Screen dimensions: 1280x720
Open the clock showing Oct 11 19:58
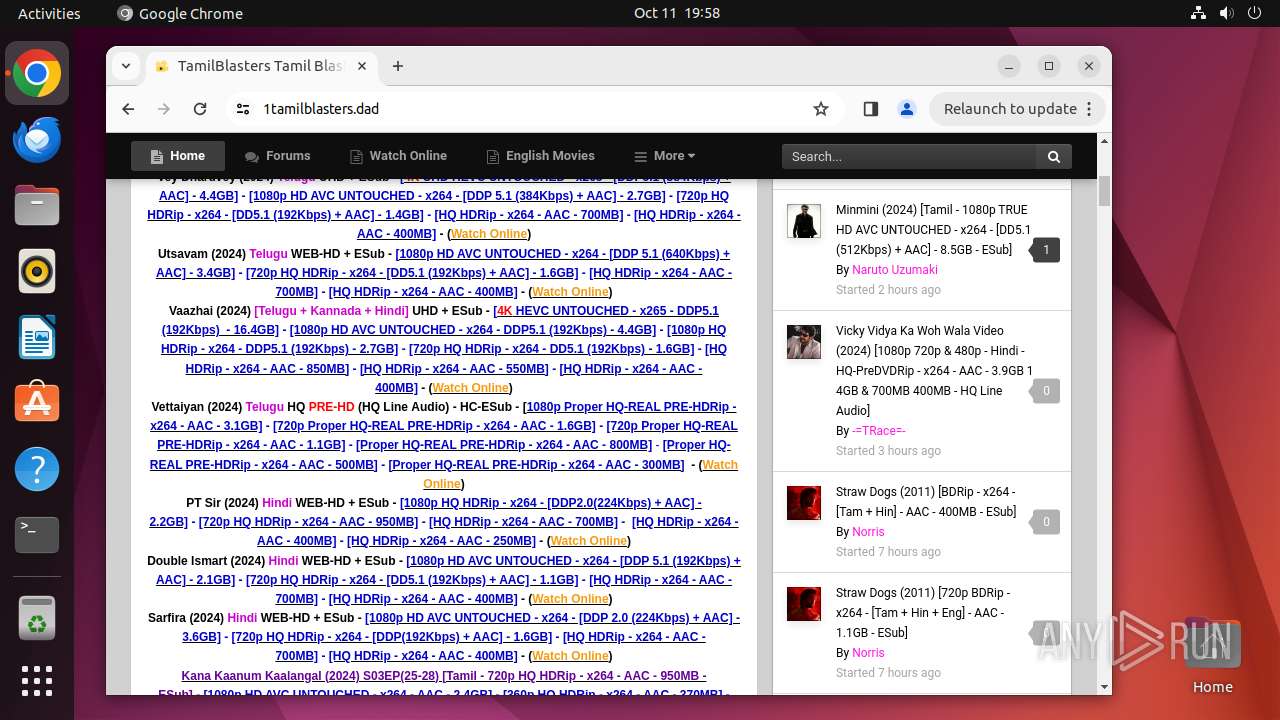(677, 13)
